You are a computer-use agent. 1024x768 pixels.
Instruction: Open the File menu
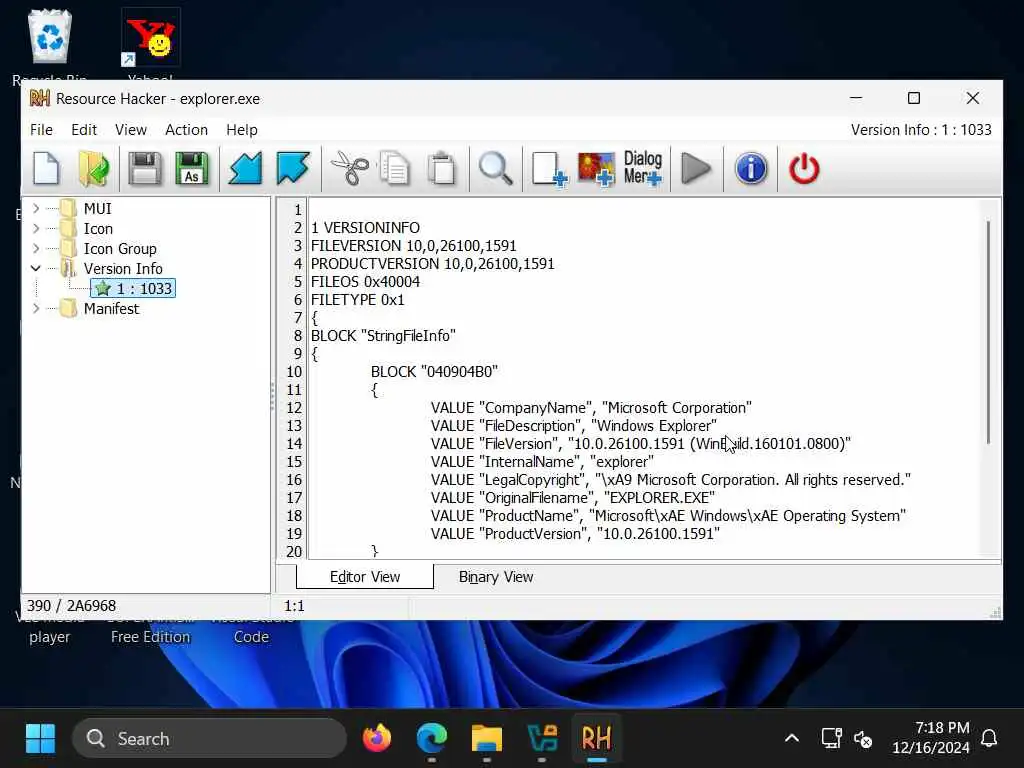[x=41, y=130]
